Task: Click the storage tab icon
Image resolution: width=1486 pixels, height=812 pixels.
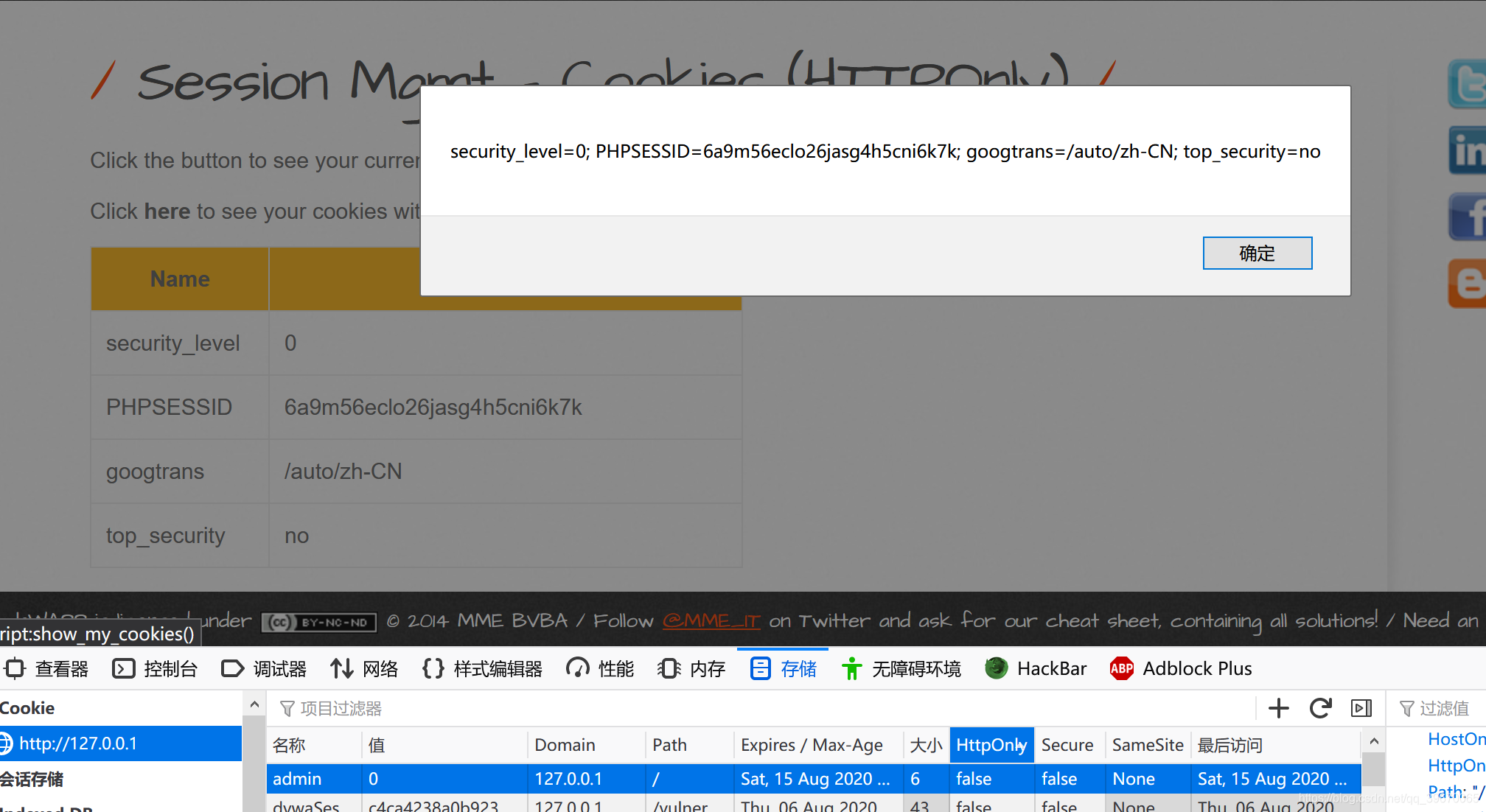Action: tap(760, 668)
